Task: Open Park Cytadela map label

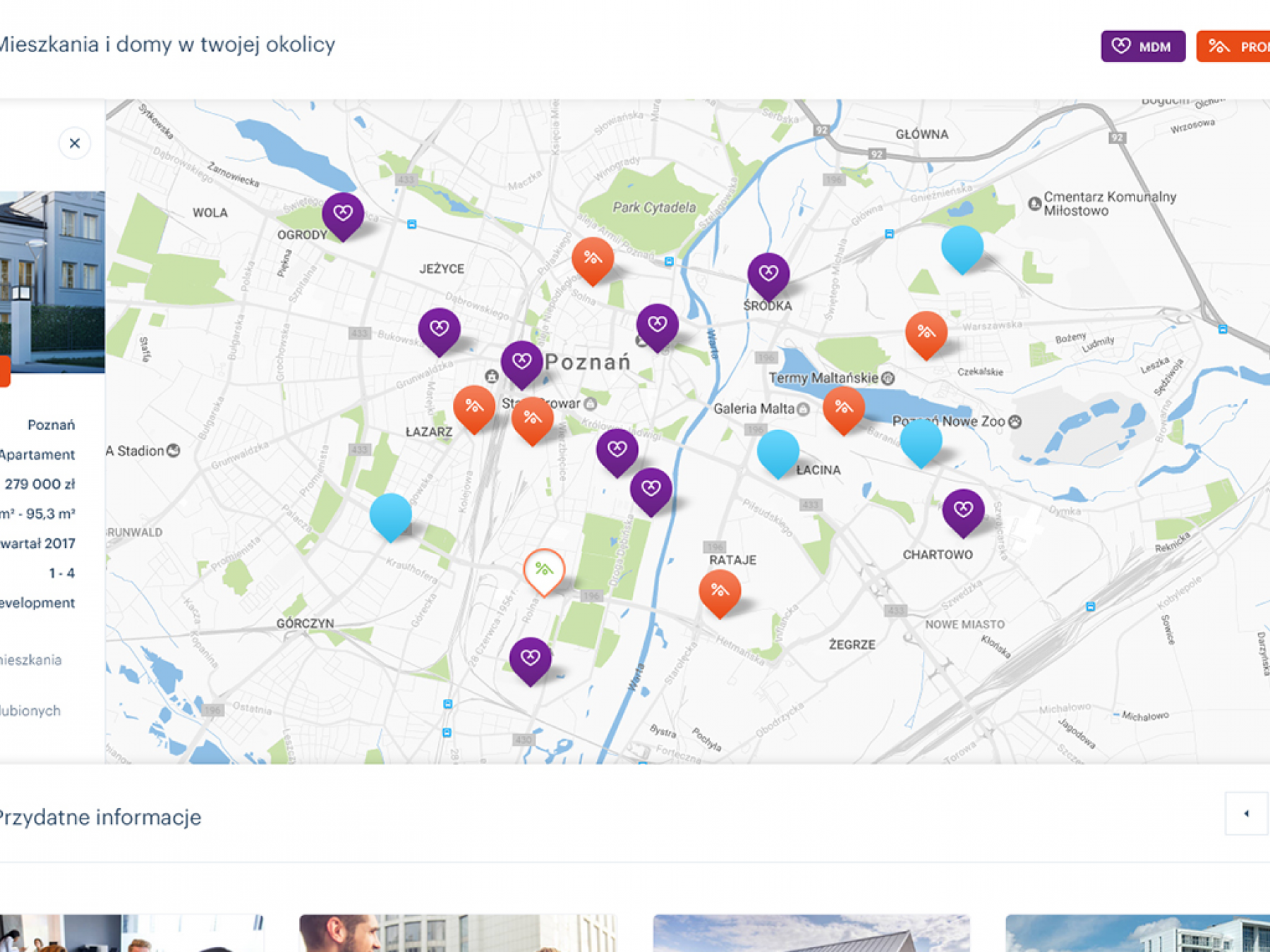Action: (654, 207)
